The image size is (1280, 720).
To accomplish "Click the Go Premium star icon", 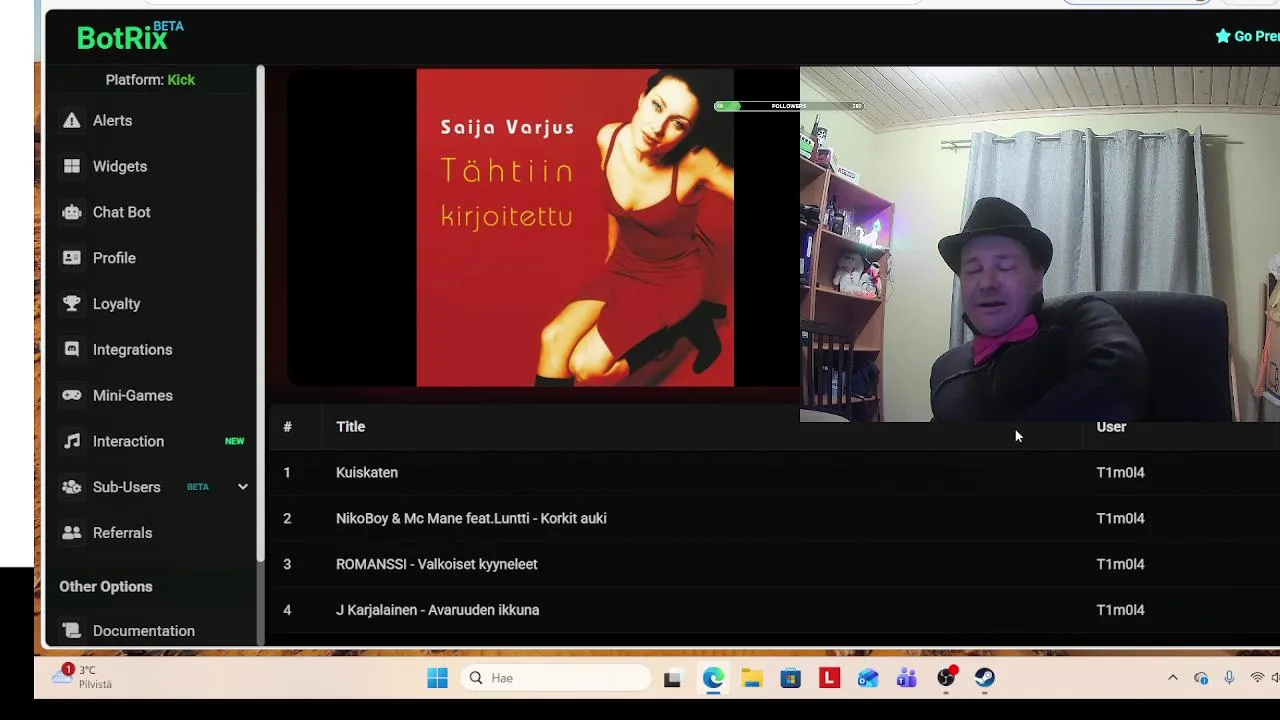I will click(1222, 36).
